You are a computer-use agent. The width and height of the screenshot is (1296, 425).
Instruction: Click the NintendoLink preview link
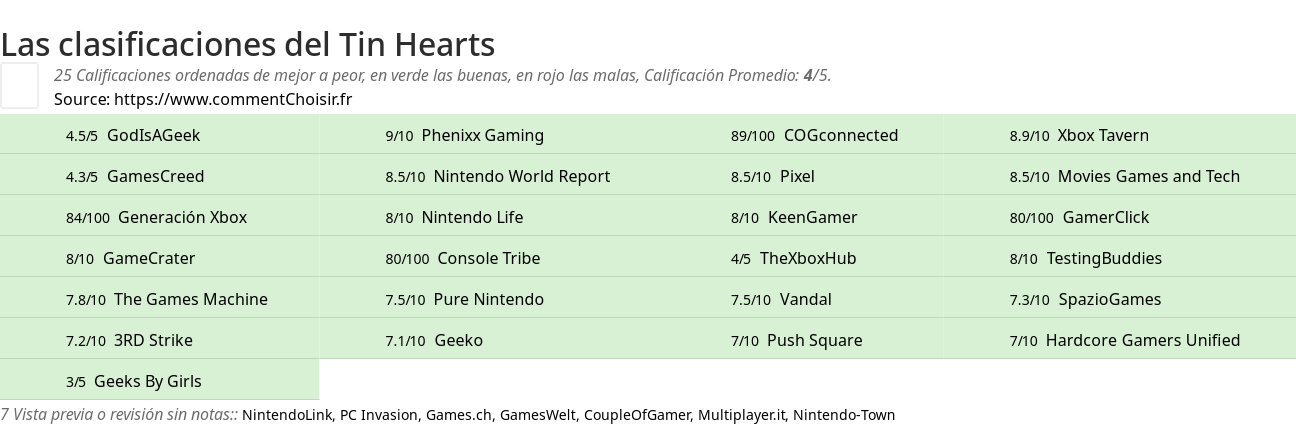(x=287, y=415)
